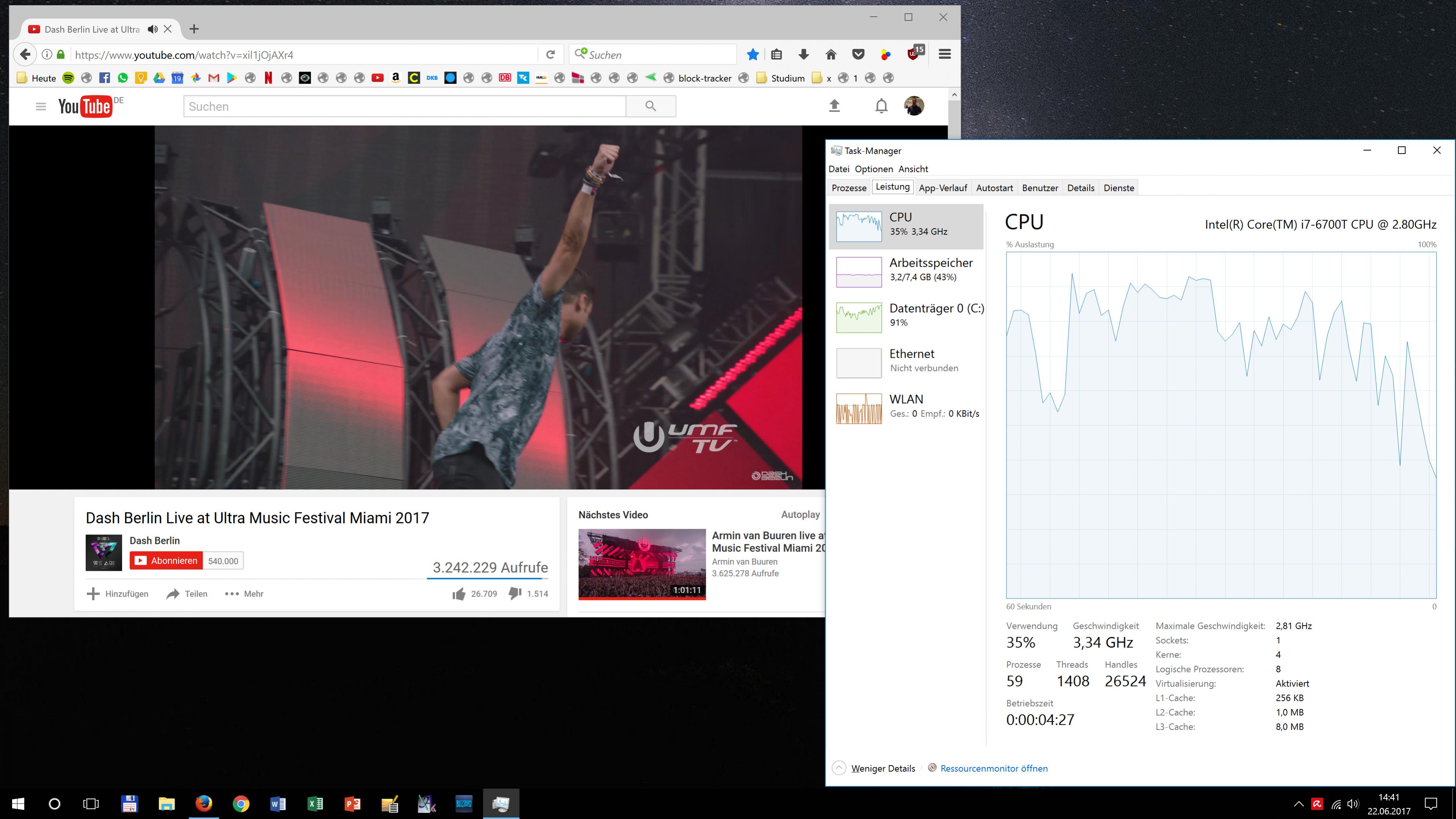This screenshot has height=819, width=1456.
Task: Click the YouTube search magnifier button
Action: pos(650,106)
